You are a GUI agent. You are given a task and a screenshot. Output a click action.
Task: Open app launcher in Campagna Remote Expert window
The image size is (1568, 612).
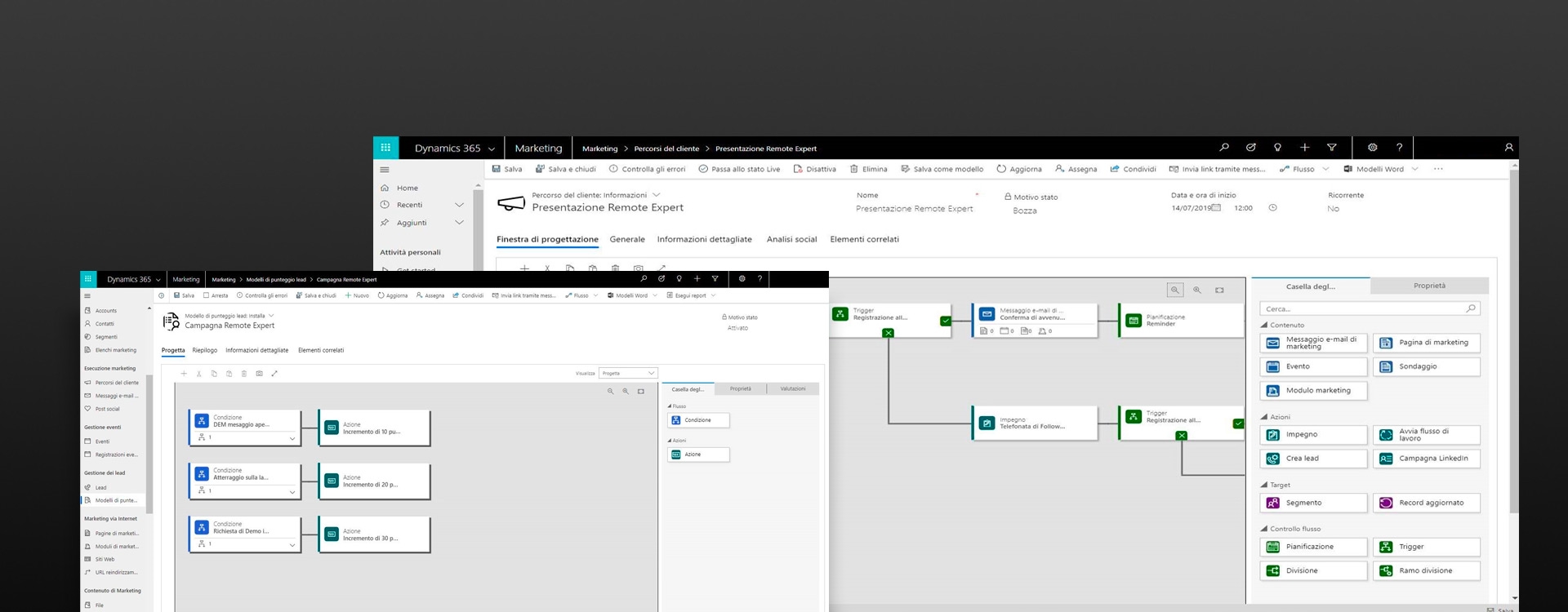tap(87, 279)
